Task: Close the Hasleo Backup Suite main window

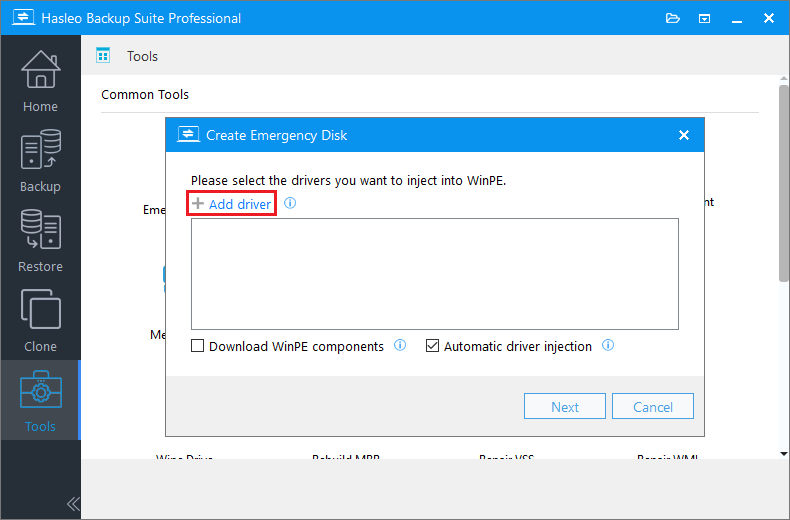Action: [x=769, y=19]
